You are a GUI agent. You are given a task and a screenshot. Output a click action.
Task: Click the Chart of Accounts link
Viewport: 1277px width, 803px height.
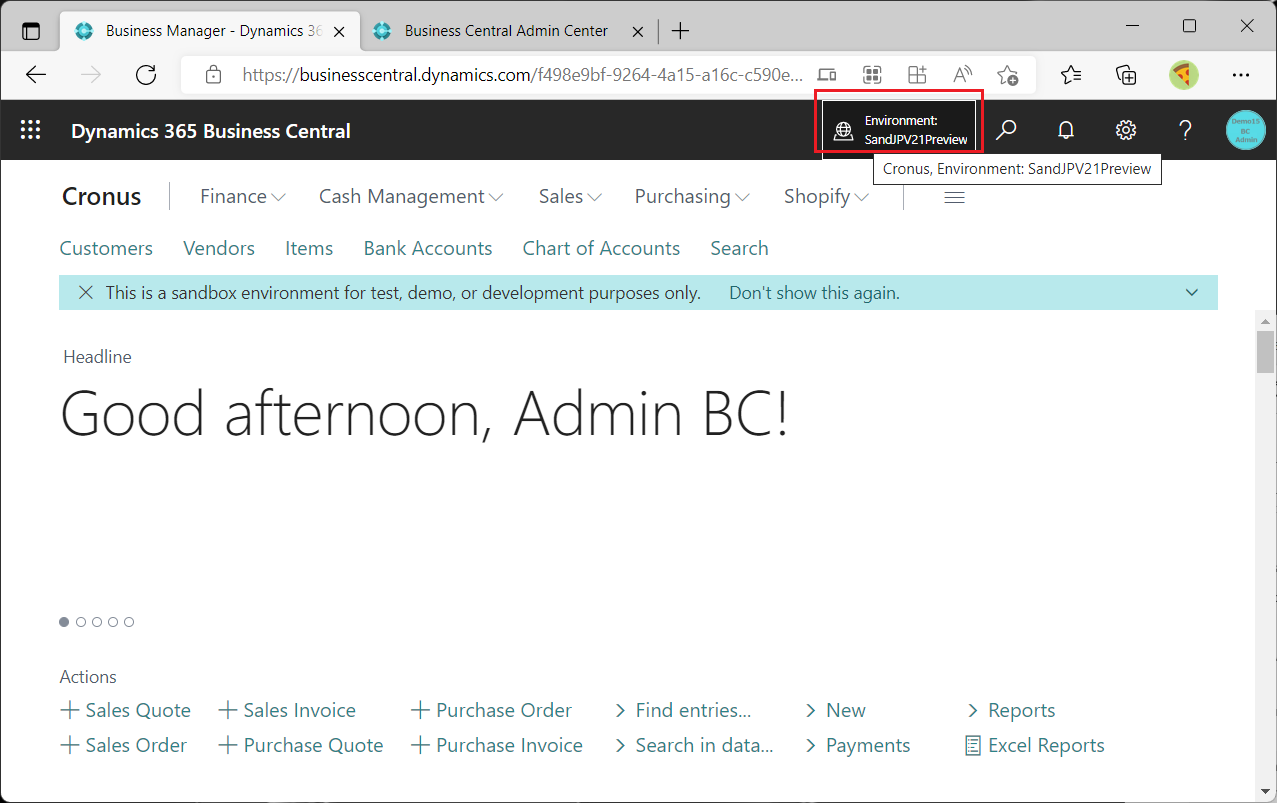(x=601, y=248)
